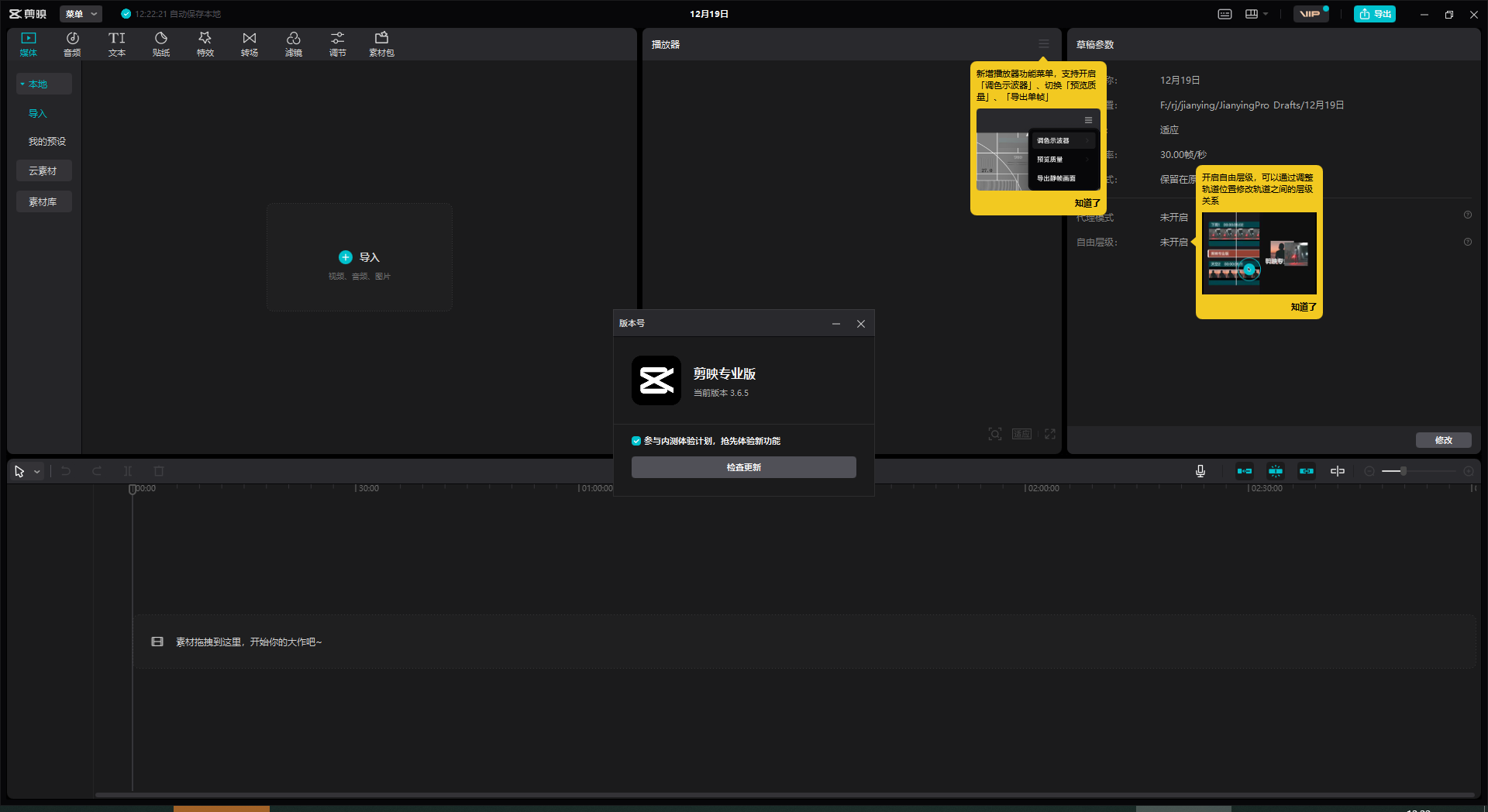Open the 云素材 cloud materials section
1488x812 pixels.
(44, 170)
